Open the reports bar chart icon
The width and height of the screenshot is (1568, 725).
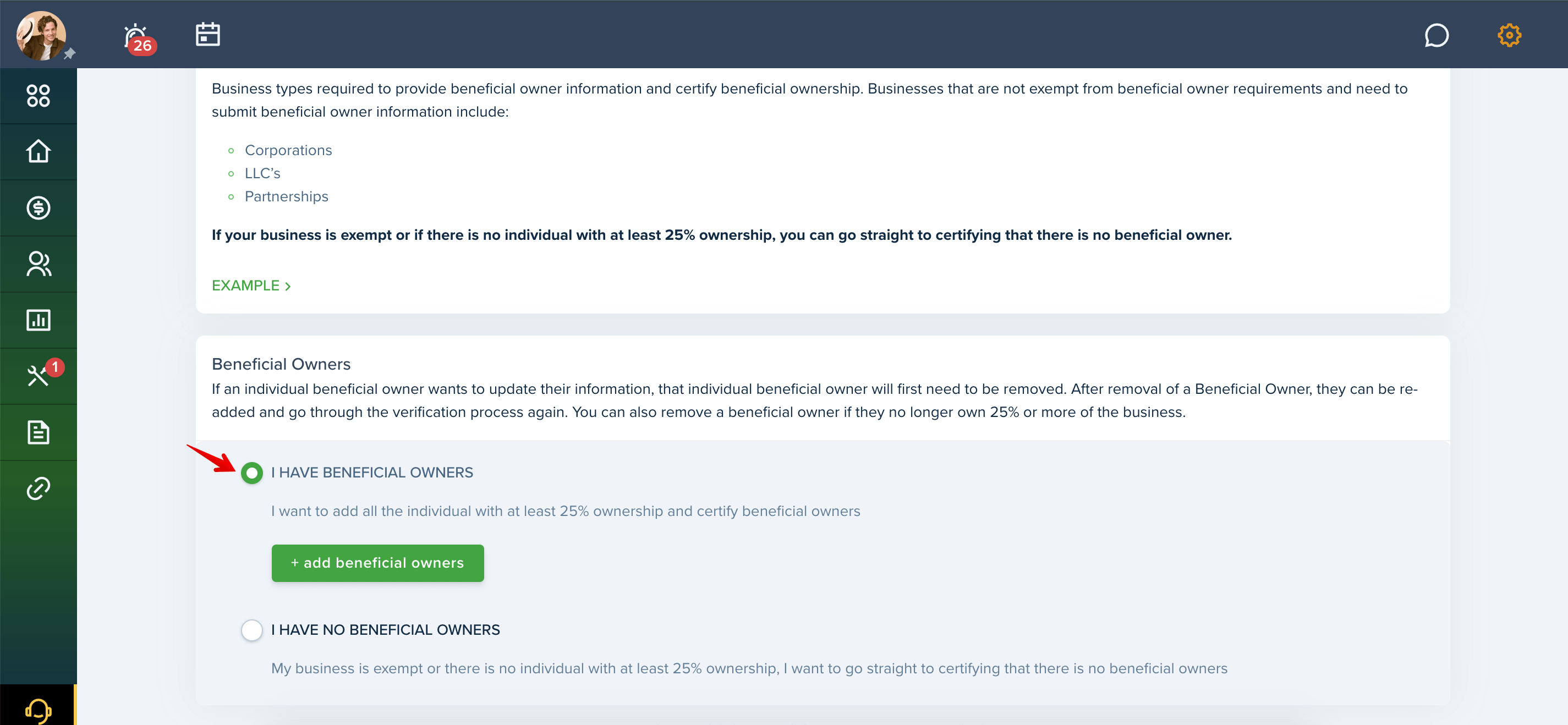[x=39, y=320]
